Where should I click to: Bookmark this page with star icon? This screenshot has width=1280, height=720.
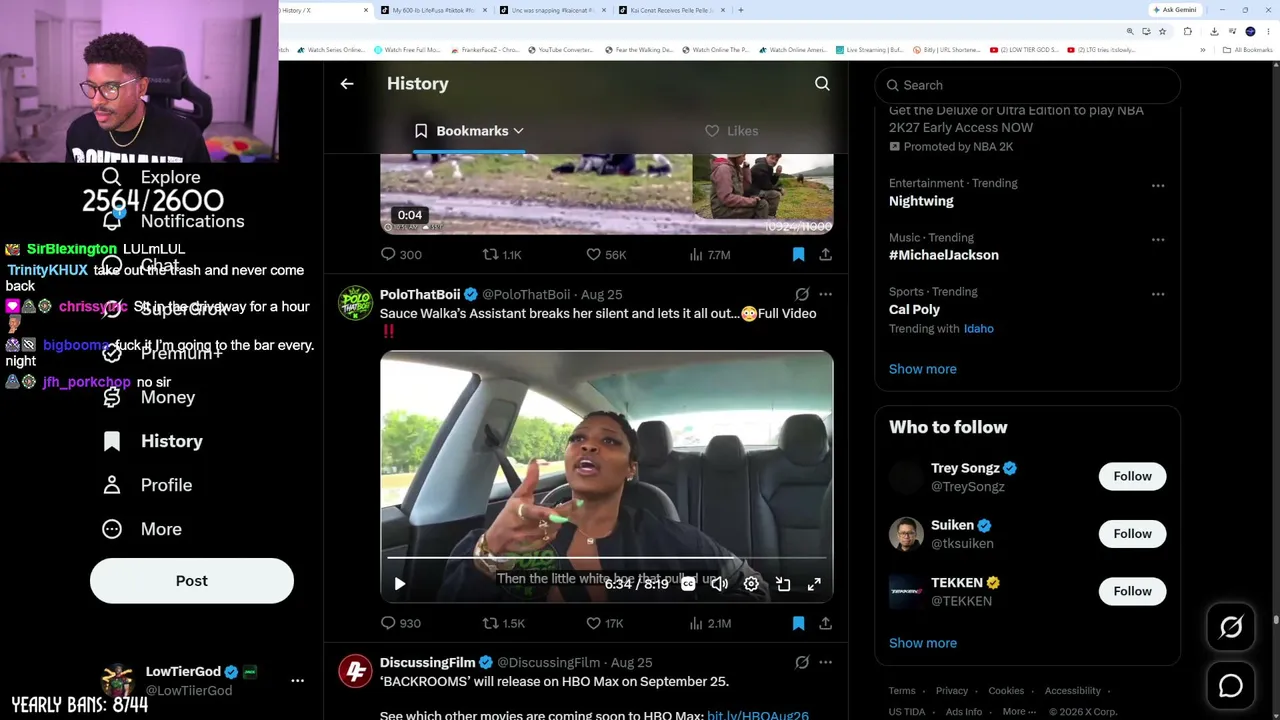tap(1162, 31)
